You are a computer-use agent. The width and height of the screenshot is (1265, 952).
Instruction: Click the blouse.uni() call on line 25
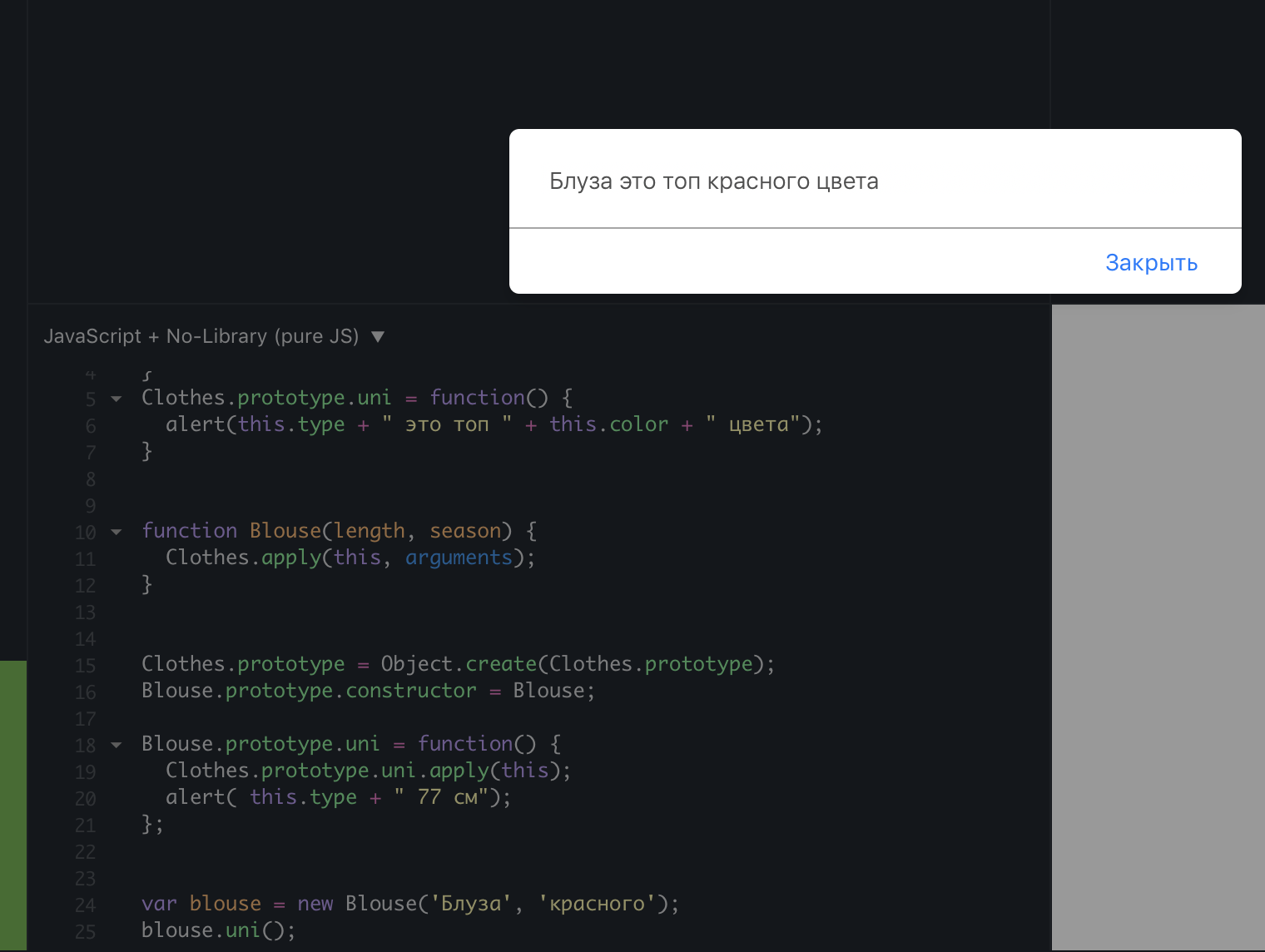[218, 930]
